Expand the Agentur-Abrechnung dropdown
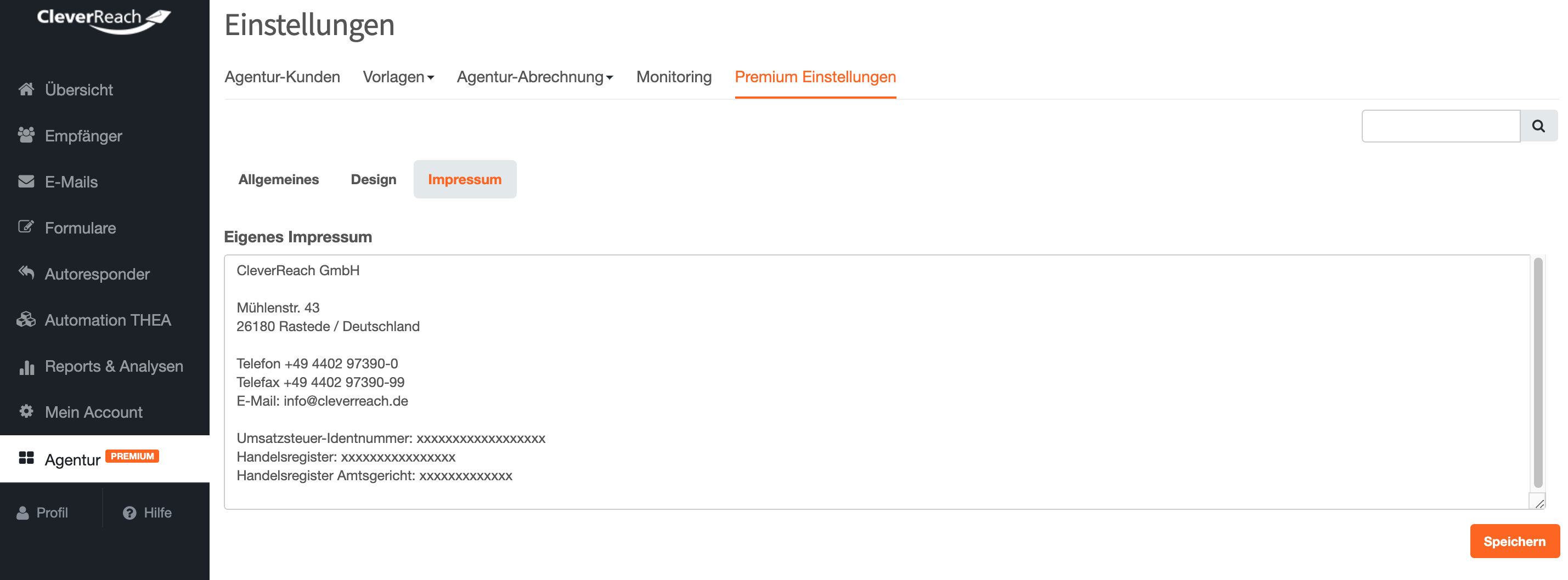The height and width of the screenshot is (580, 1568). 534,77
